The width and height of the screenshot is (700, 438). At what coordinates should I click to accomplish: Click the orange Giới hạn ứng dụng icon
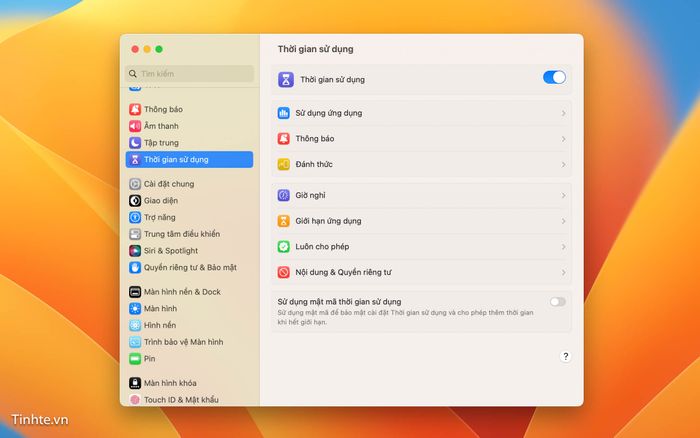pyautogui.click(x=283, y=221)
